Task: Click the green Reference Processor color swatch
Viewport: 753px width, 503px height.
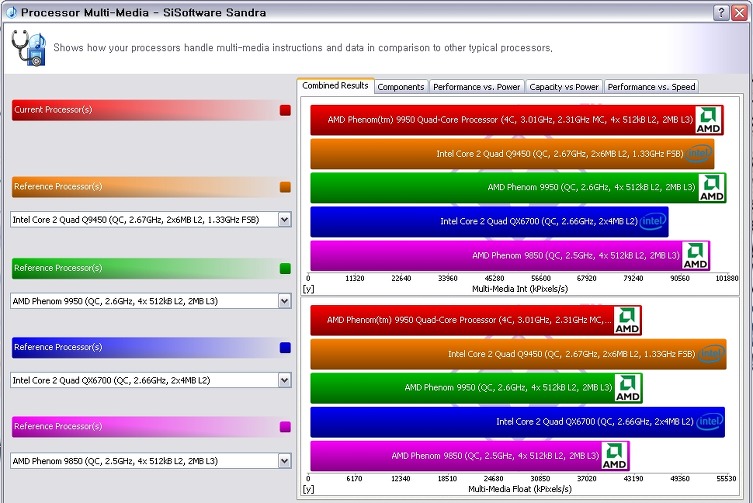Action: pos(285,269)
